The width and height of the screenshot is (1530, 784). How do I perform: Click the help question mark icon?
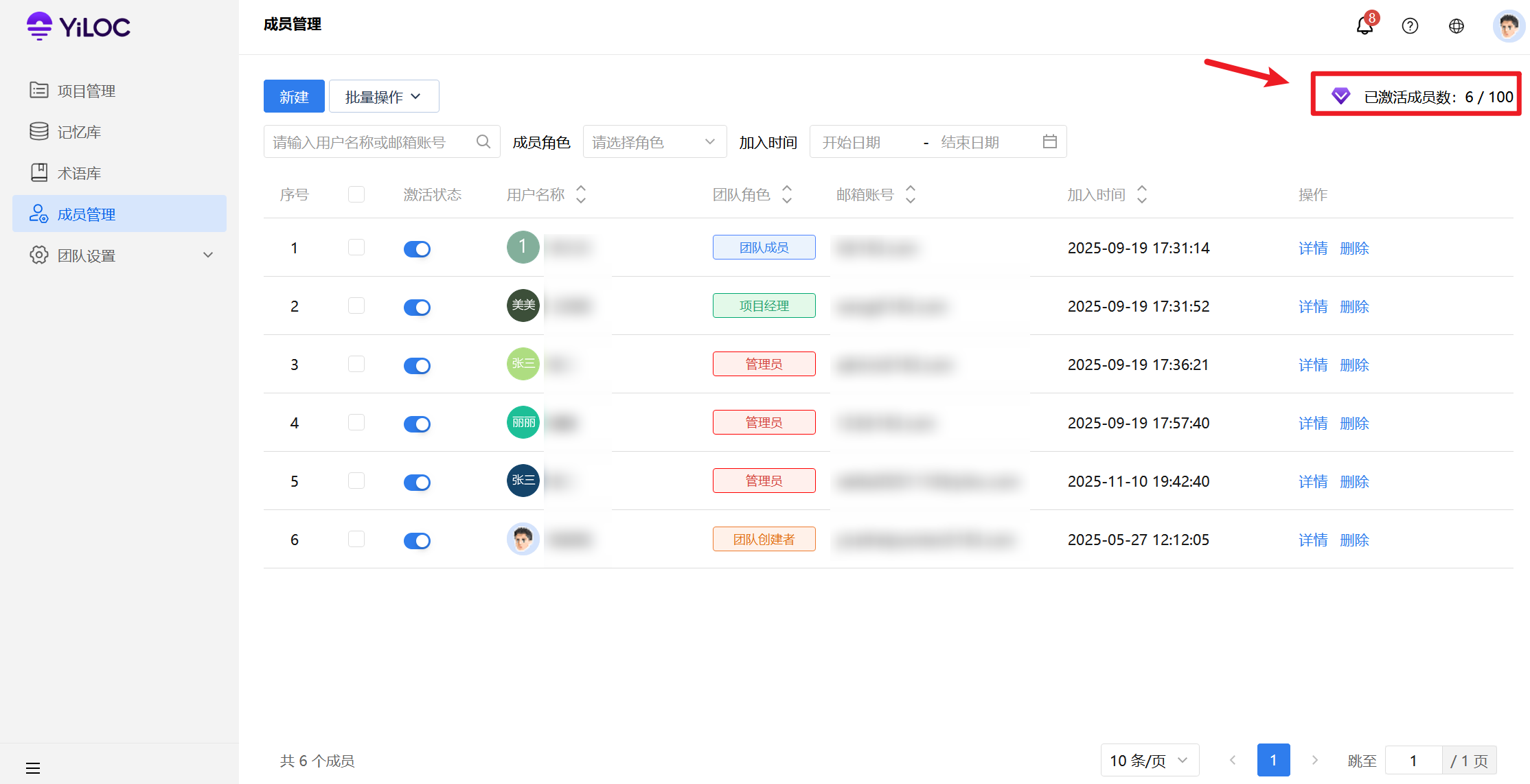(1410, 26)
